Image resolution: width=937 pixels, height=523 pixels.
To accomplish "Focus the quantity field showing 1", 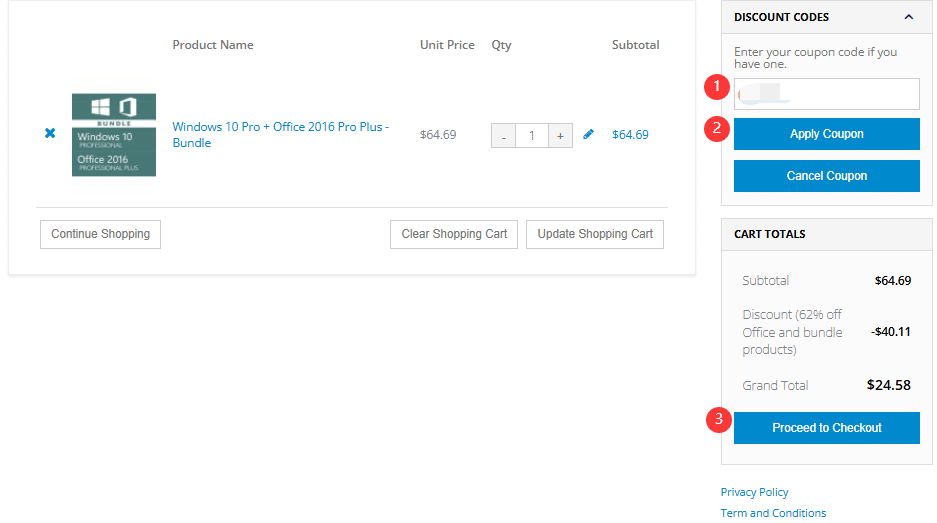I will coord(532,136).
